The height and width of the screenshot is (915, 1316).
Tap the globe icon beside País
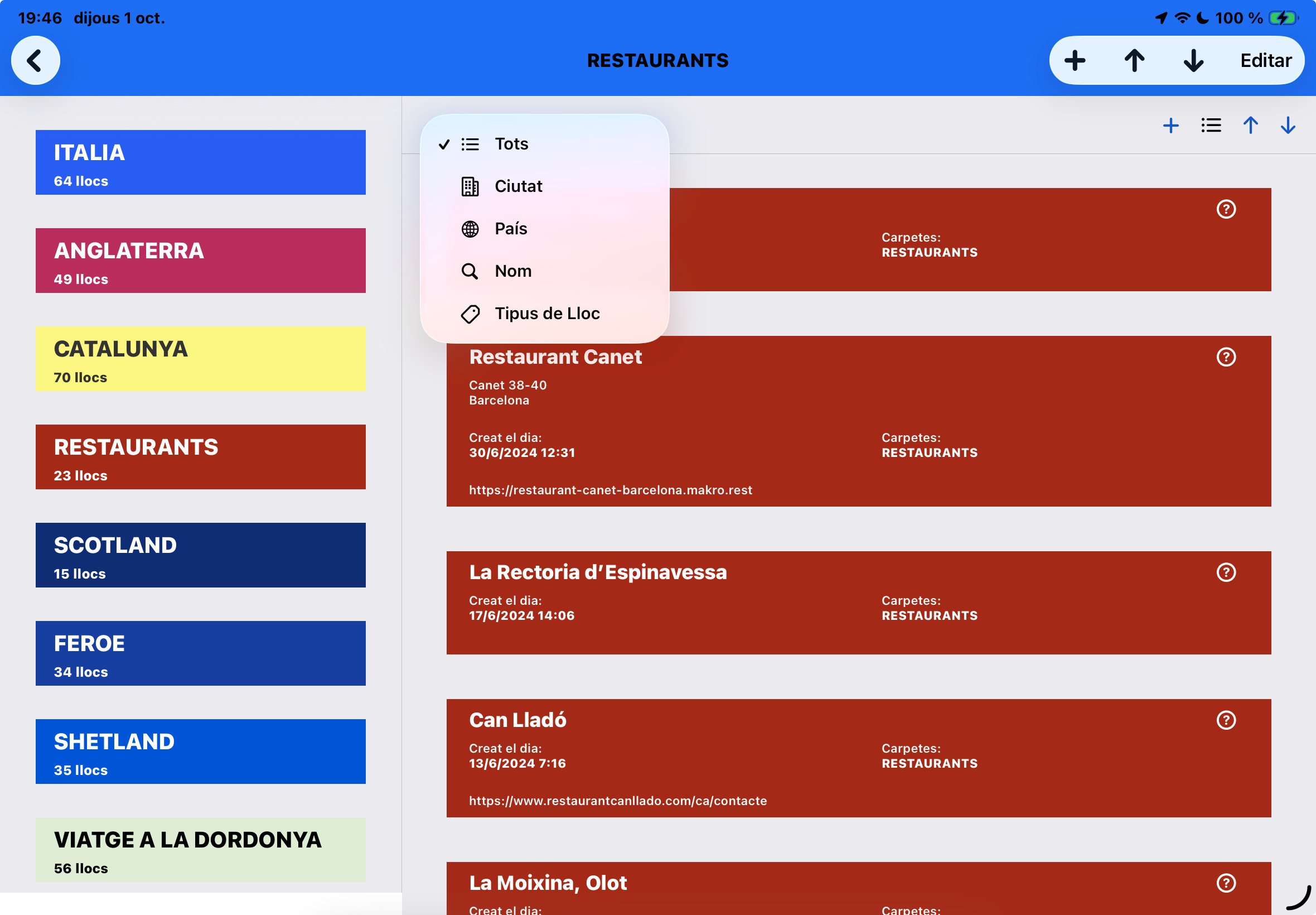point(470,229)
